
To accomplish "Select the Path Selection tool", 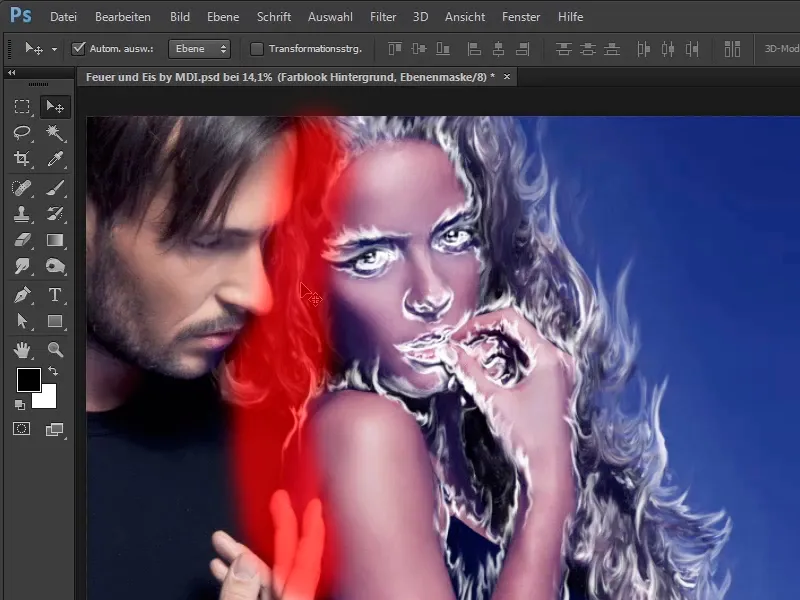I will click(21, 321).
